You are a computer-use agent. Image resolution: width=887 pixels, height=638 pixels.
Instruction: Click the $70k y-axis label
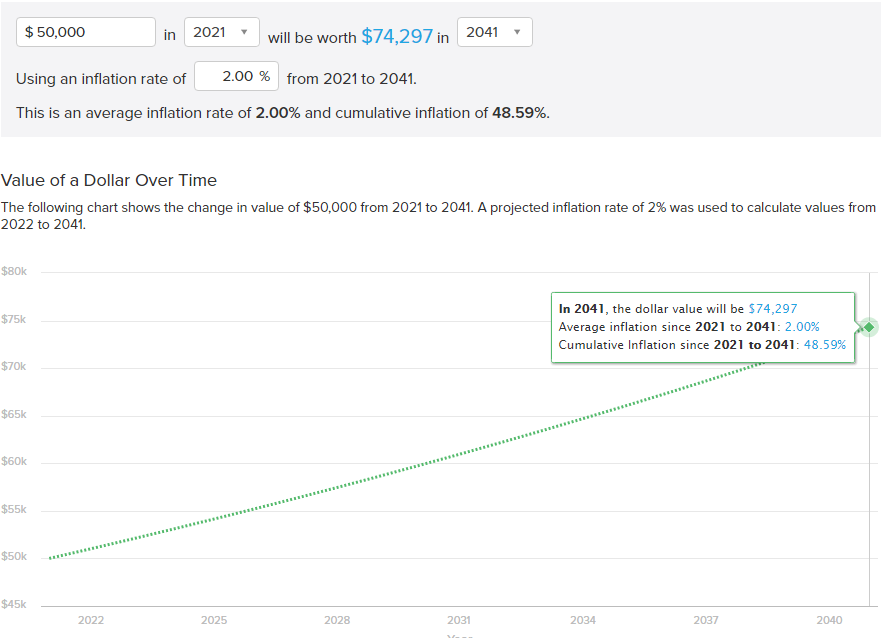[14, 367]
